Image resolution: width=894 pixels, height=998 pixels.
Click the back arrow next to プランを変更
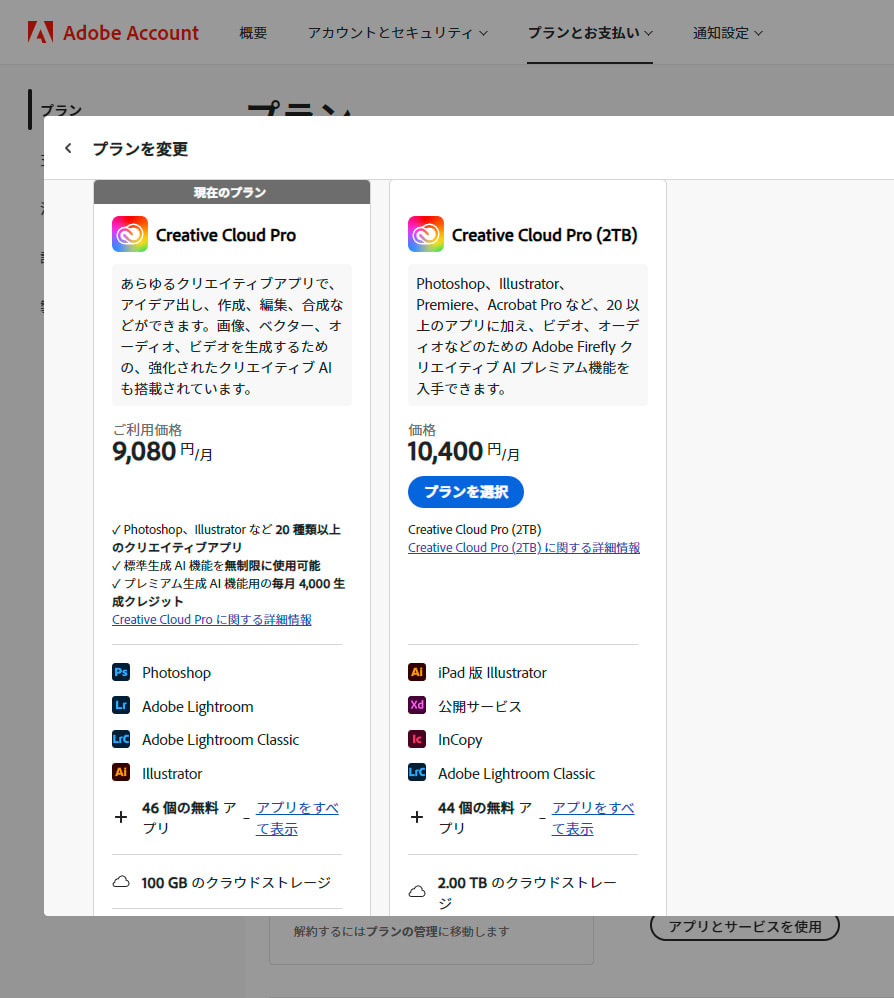tap(68, 148)
